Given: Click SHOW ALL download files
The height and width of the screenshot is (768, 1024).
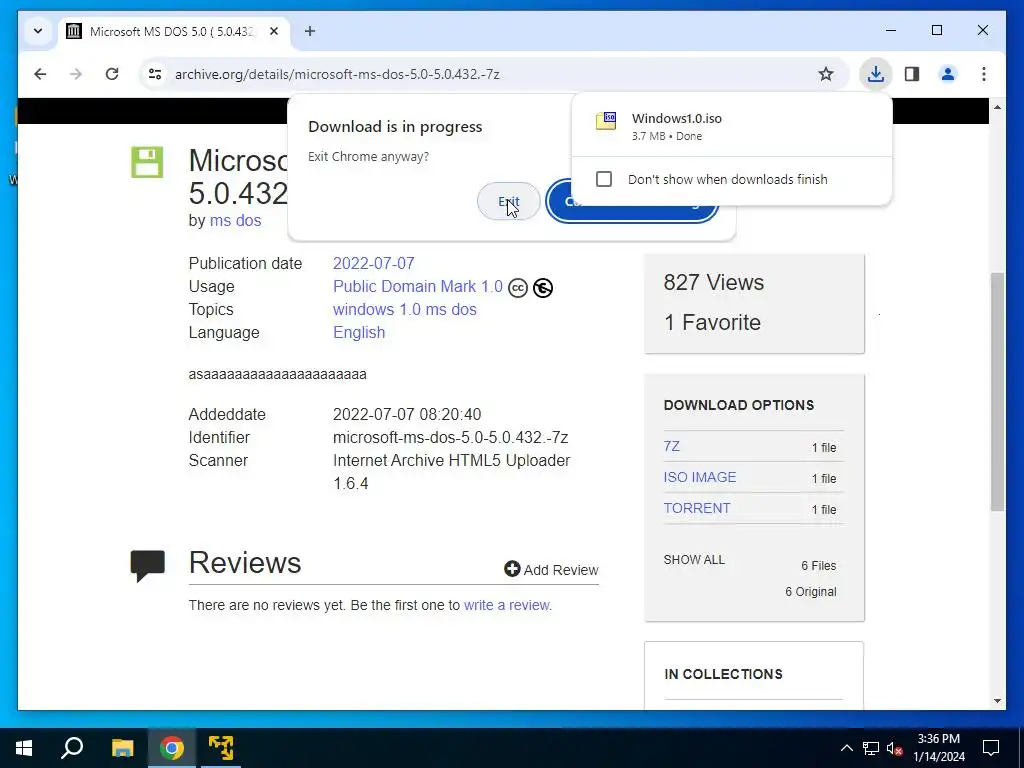Looking at the screenshot, I should click(x=694, y=560).
